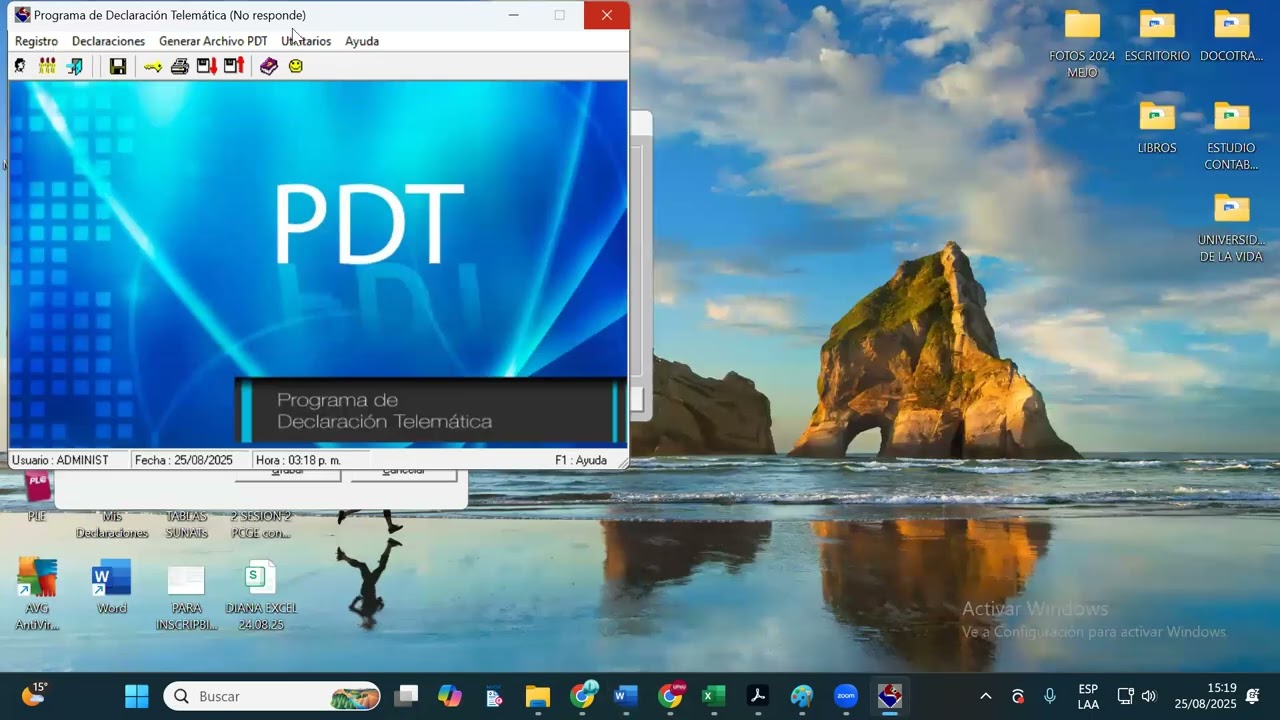Click the purple help book icon

coord(269,66)
